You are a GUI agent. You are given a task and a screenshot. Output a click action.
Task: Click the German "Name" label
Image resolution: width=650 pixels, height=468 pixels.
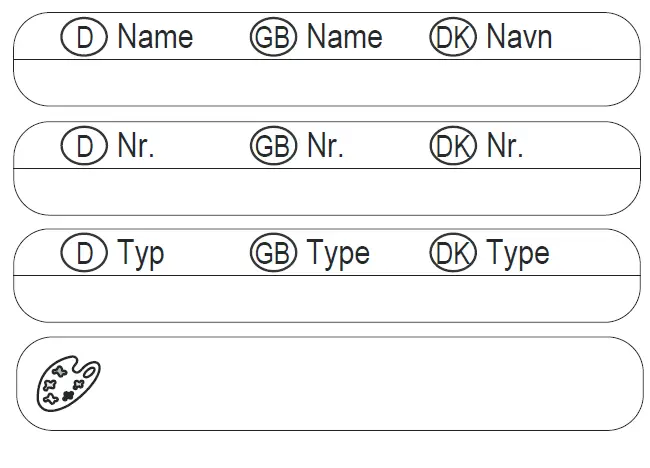(x=155, y=38)
